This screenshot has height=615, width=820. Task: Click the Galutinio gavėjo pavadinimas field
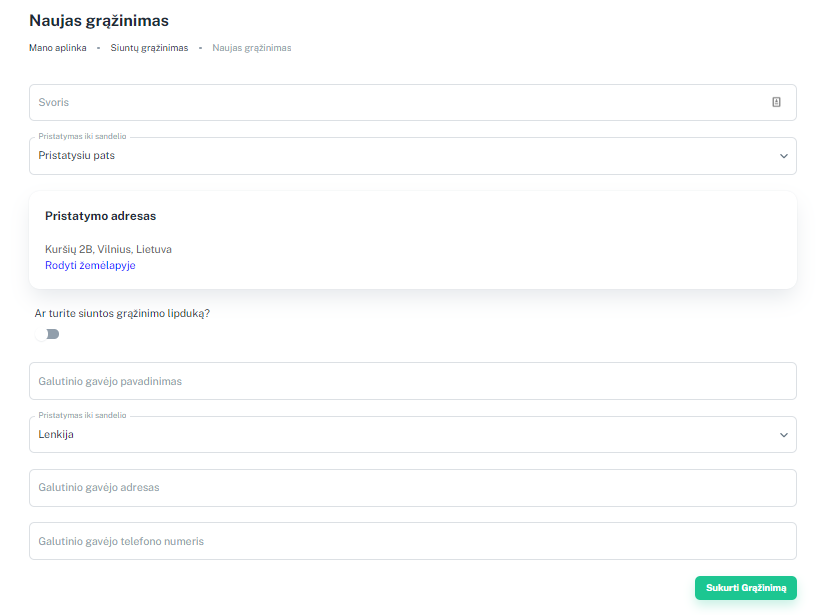[x=413, y=381]
